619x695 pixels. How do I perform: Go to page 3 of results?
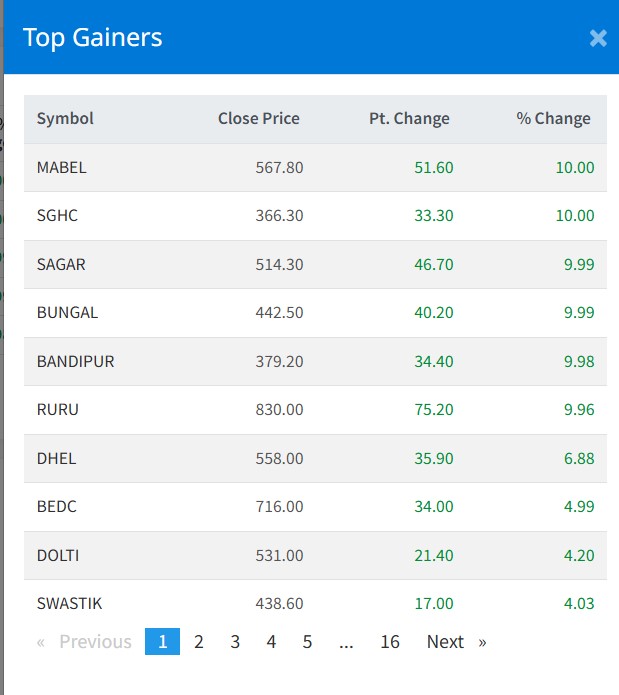point(235,642)
